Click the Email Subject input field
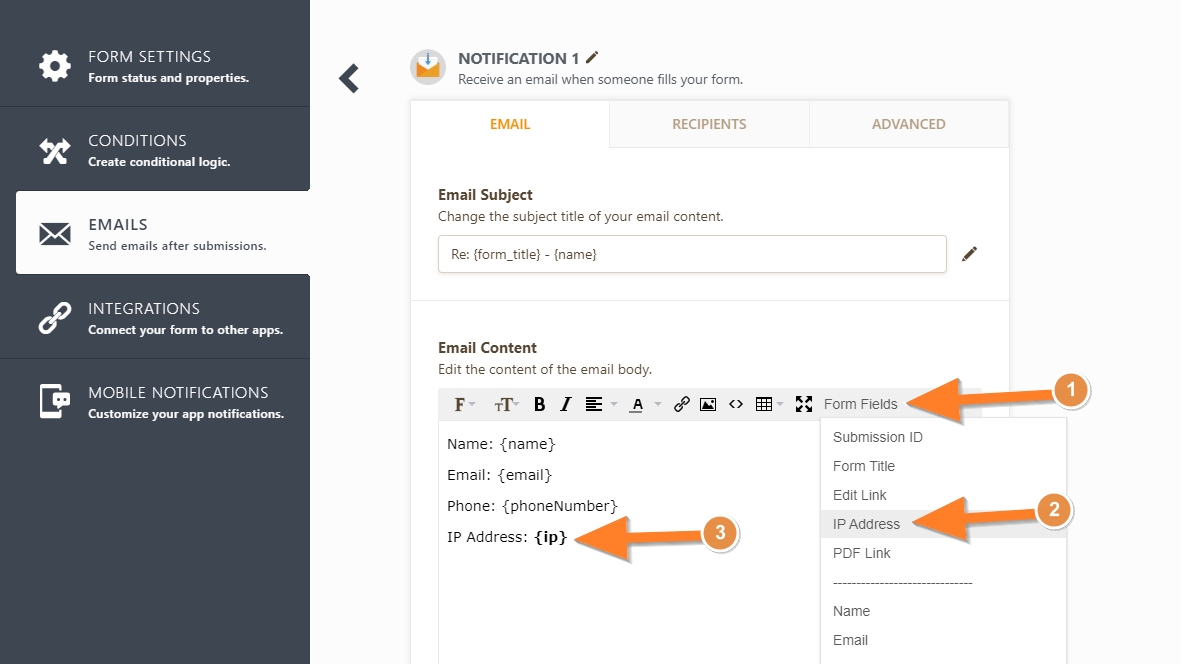Screen dimensions: 1181x664 (x=692, y=254)
